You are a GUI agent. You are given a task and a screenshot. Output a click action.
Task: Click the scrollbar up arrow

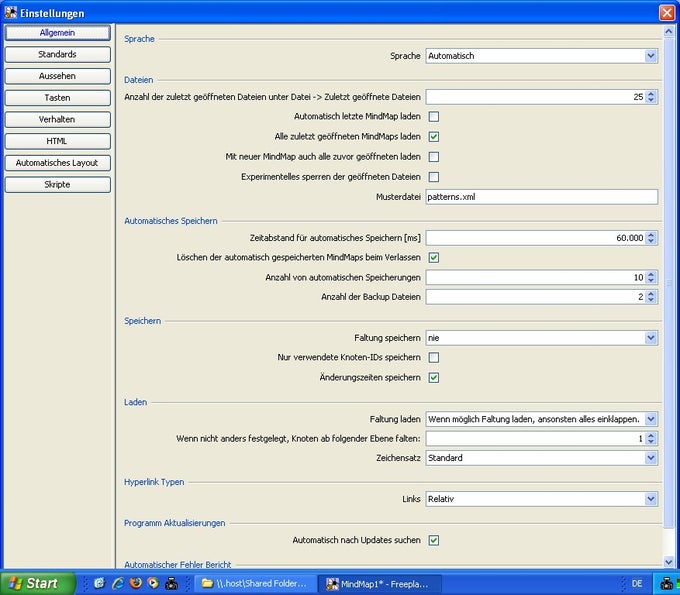pyautogui.click(x=668, y=31)
